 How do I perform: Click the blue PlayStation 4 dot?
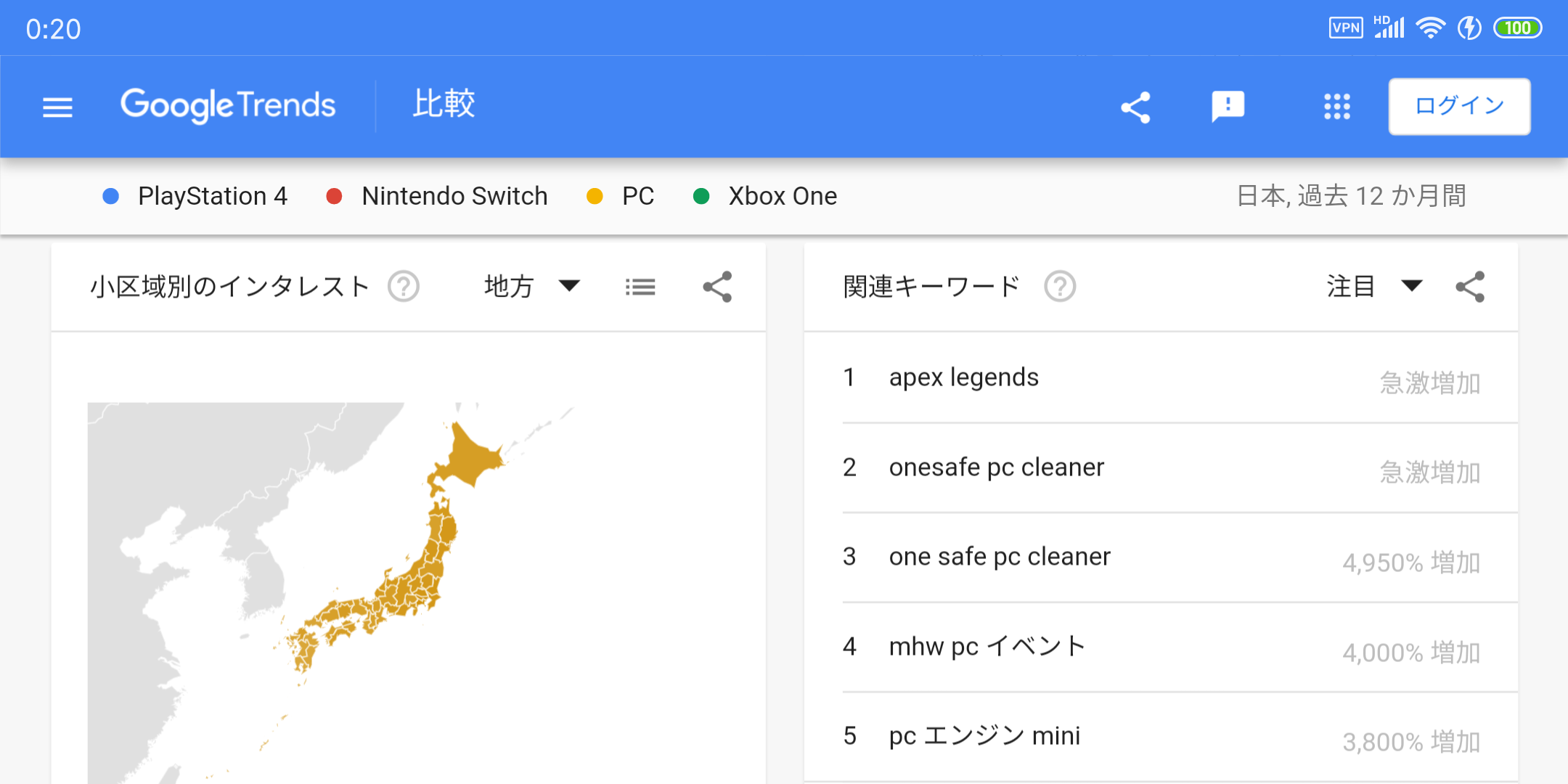click(x=111, y=196)
